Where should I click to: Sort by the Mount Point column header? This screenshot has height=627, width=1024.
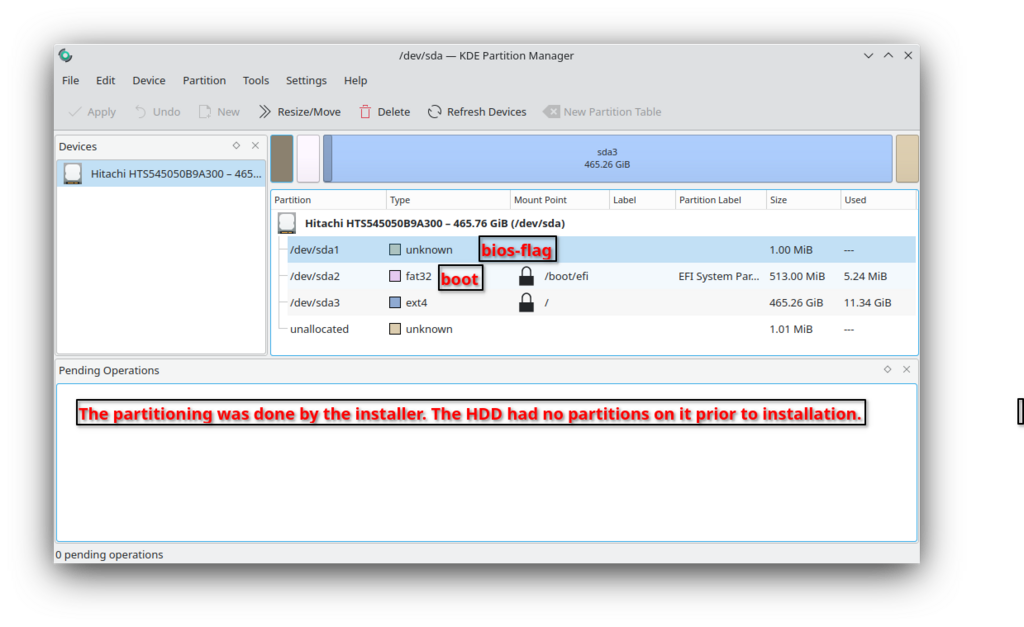(x=560, y=200)
